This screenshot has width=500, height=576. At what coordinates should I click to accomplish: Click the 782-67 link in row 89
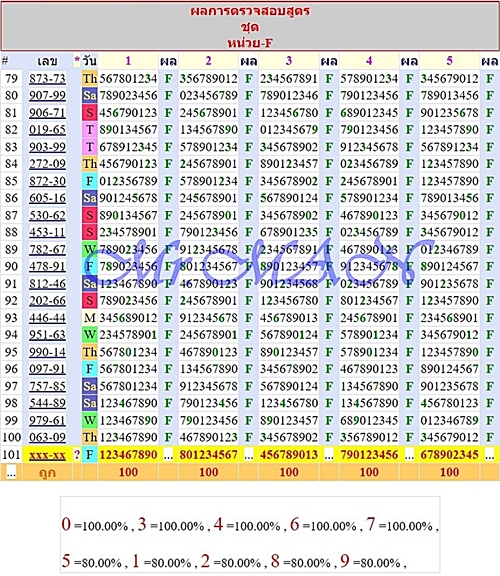[x=47, y=249]
